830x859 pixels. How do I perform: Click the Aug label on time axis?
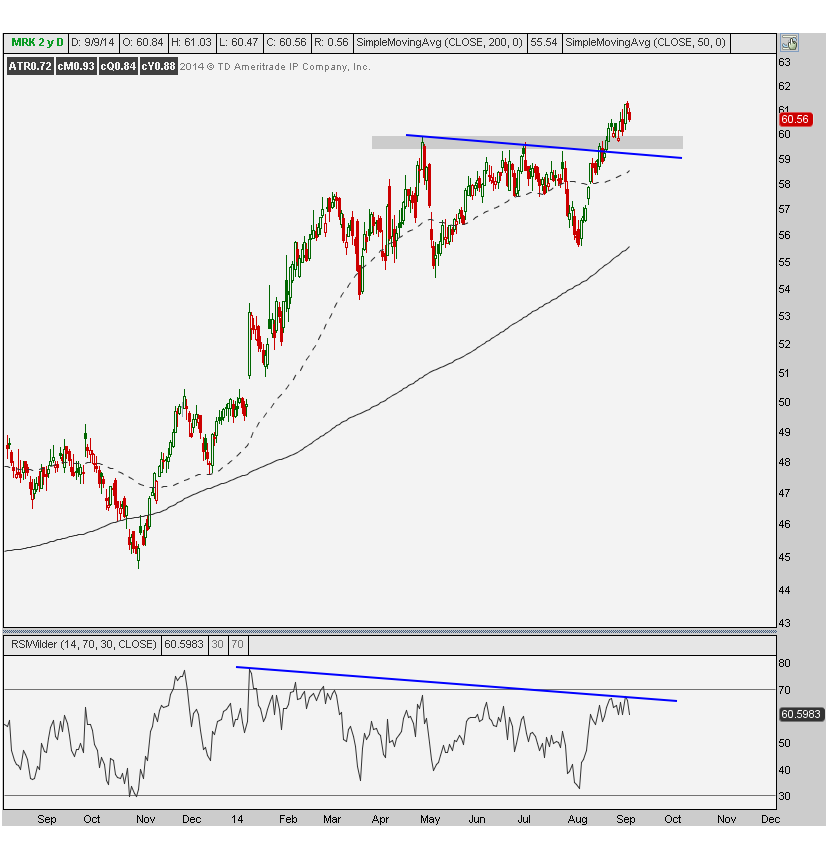(577, 819)
